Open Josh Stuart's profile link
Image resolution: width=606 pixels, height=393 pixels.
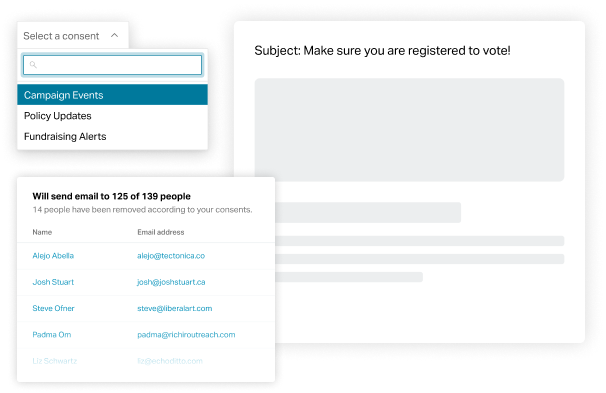[53, 282]
